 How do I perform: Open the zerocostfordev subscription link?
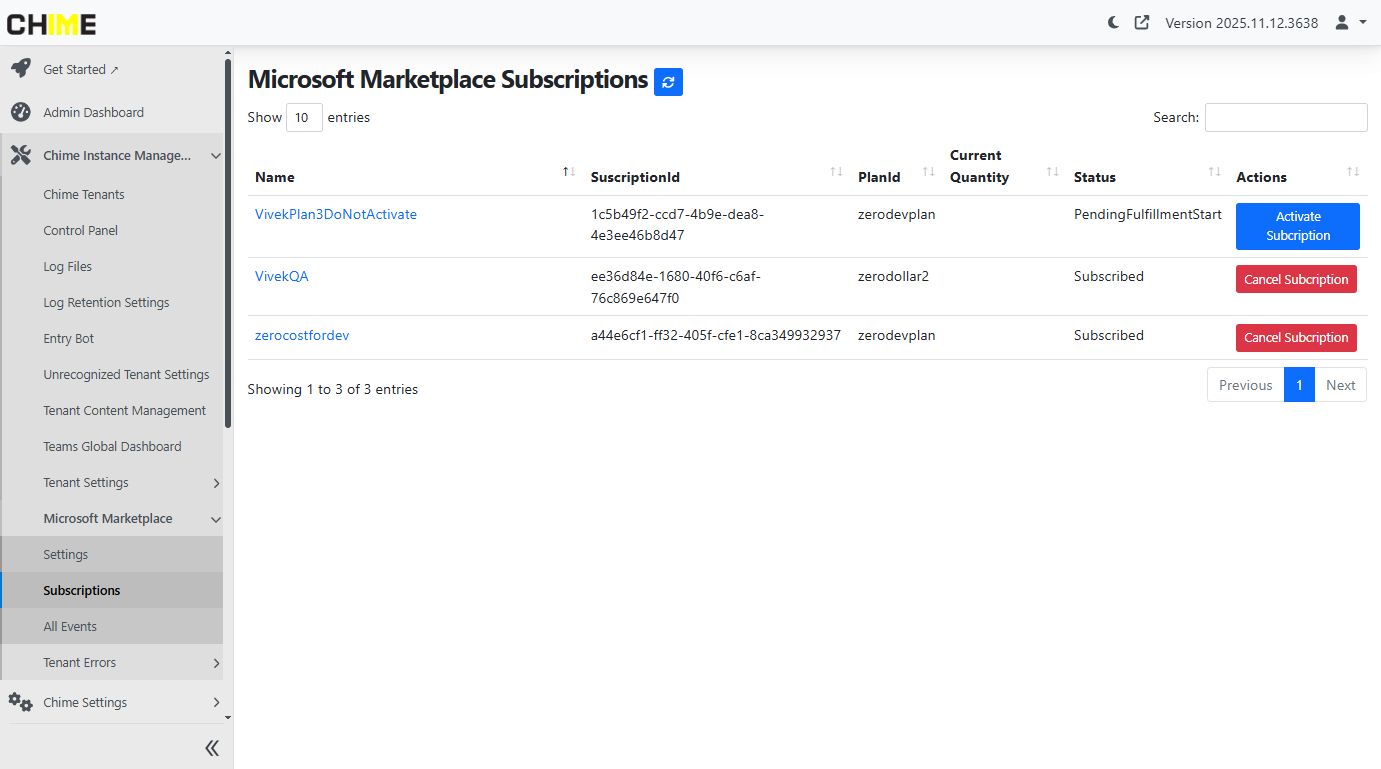(x=302, y=335)
